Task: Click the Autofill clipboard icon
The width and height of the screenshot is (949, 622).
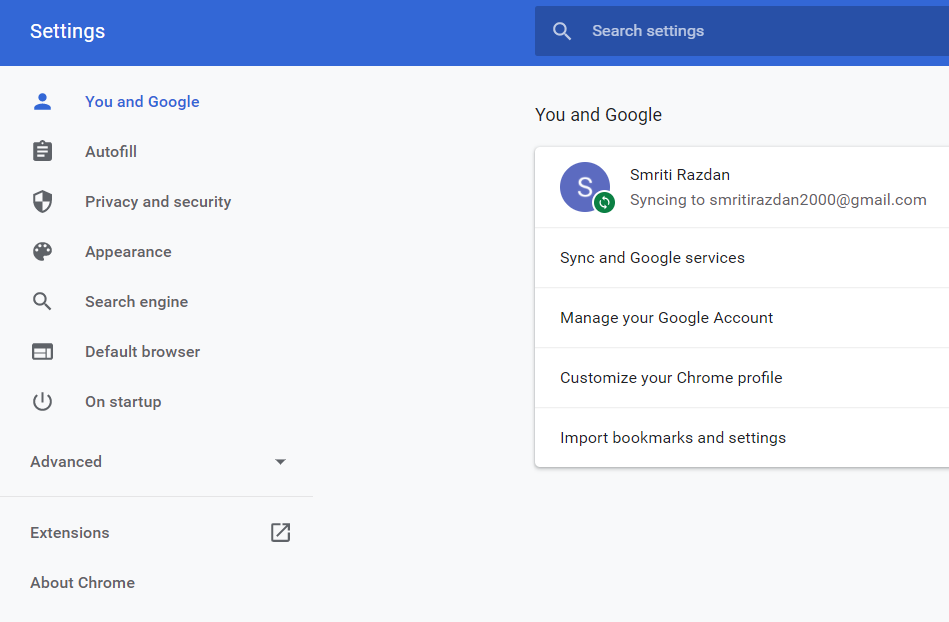Action: [42, 151]
